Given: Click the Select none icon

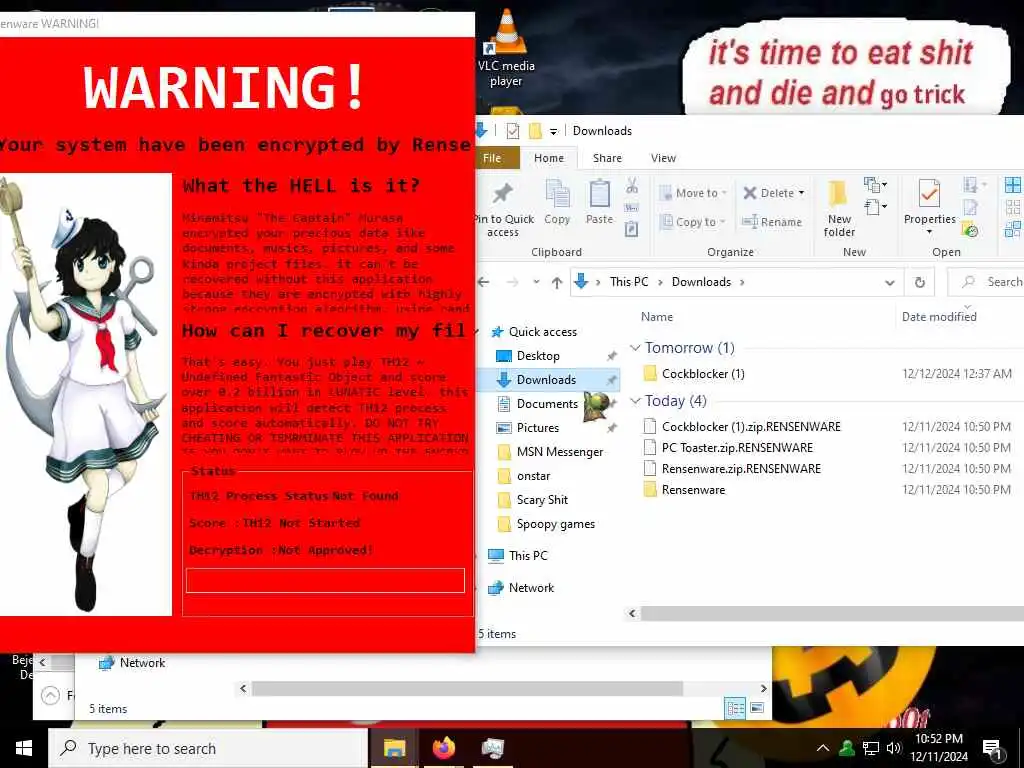Looking at the screenshot, I should click(1013, 208).
